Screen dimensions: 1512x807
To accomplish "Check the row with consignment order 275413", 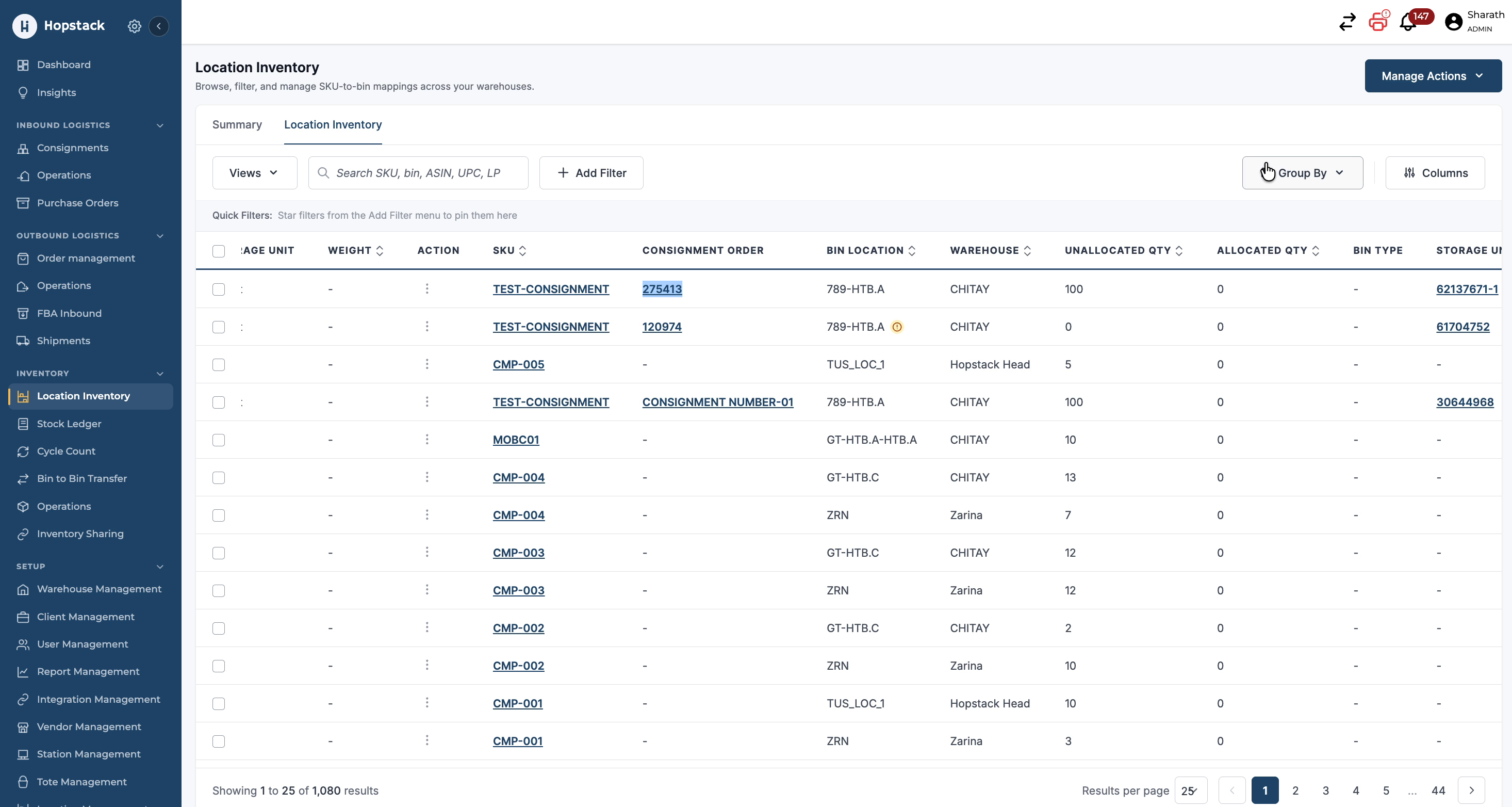I will [x=218, y=289].
